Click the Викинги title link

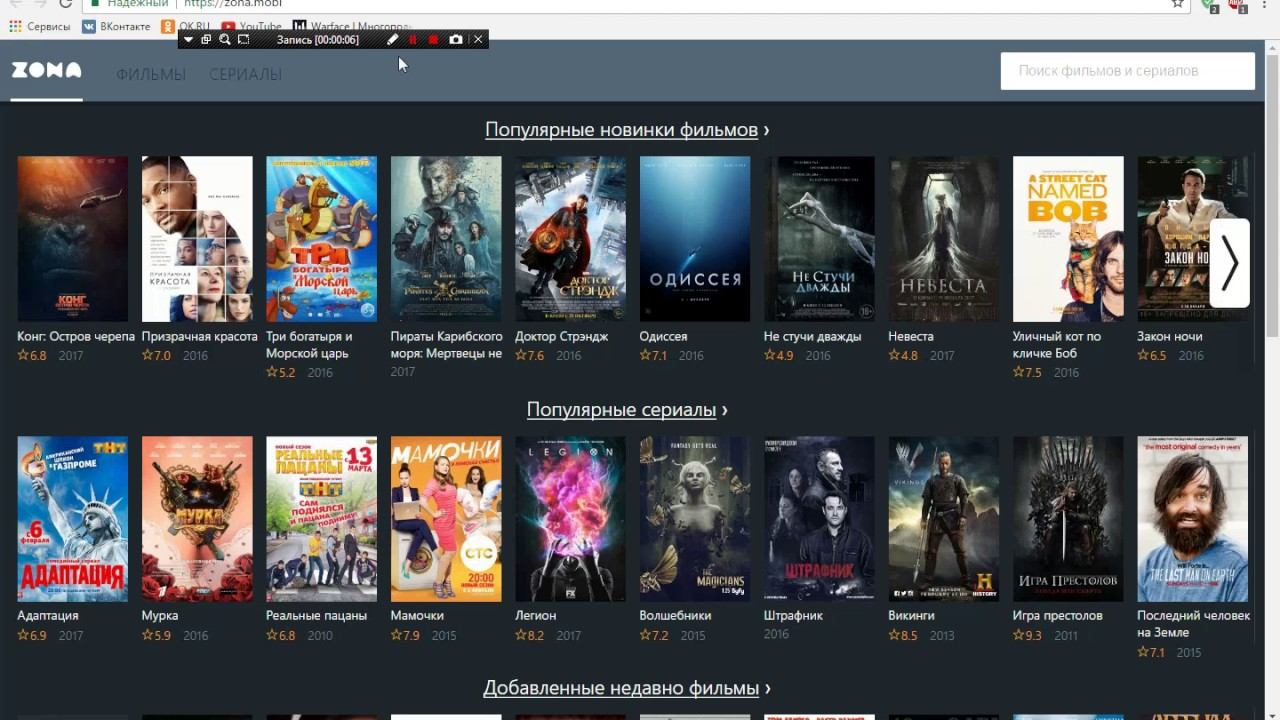point(911,616)
